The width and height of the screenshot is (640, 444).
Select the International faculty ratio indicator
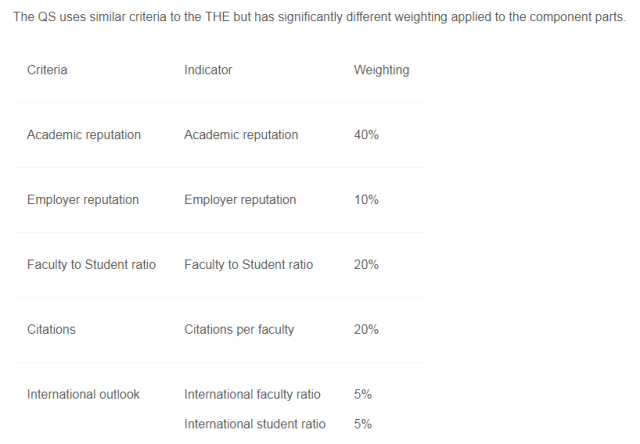pos(252,394)
